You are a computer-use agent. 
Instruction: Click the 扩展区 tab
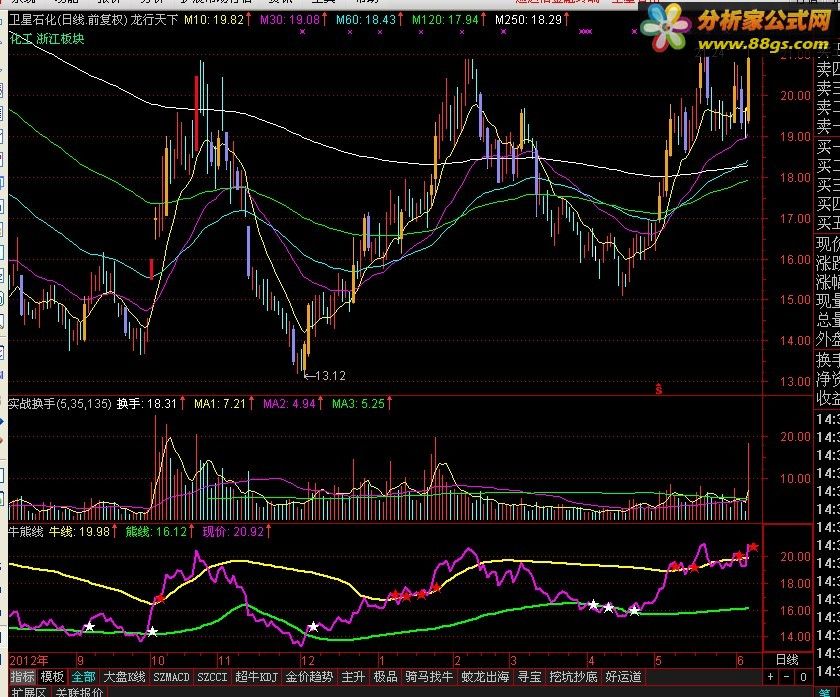pos(28,692)
